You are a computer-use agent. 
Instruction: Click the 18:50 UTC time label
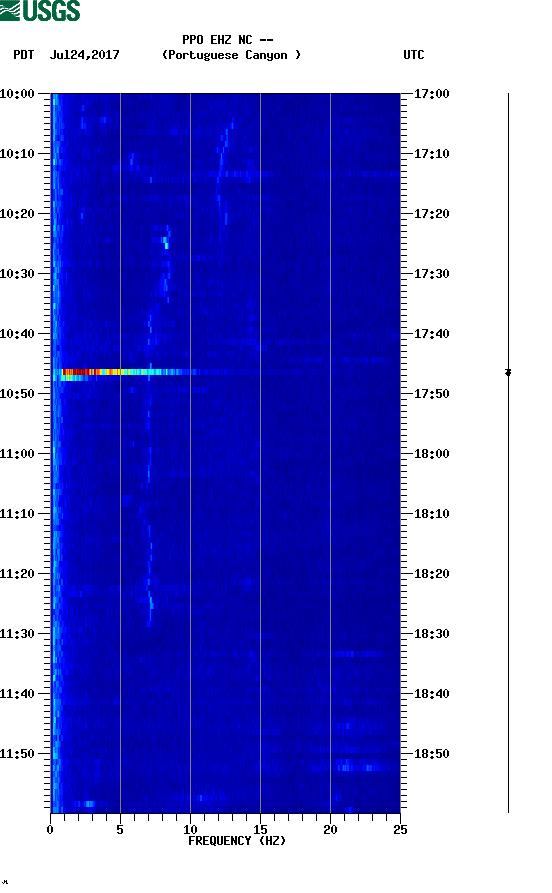(431, 753)
